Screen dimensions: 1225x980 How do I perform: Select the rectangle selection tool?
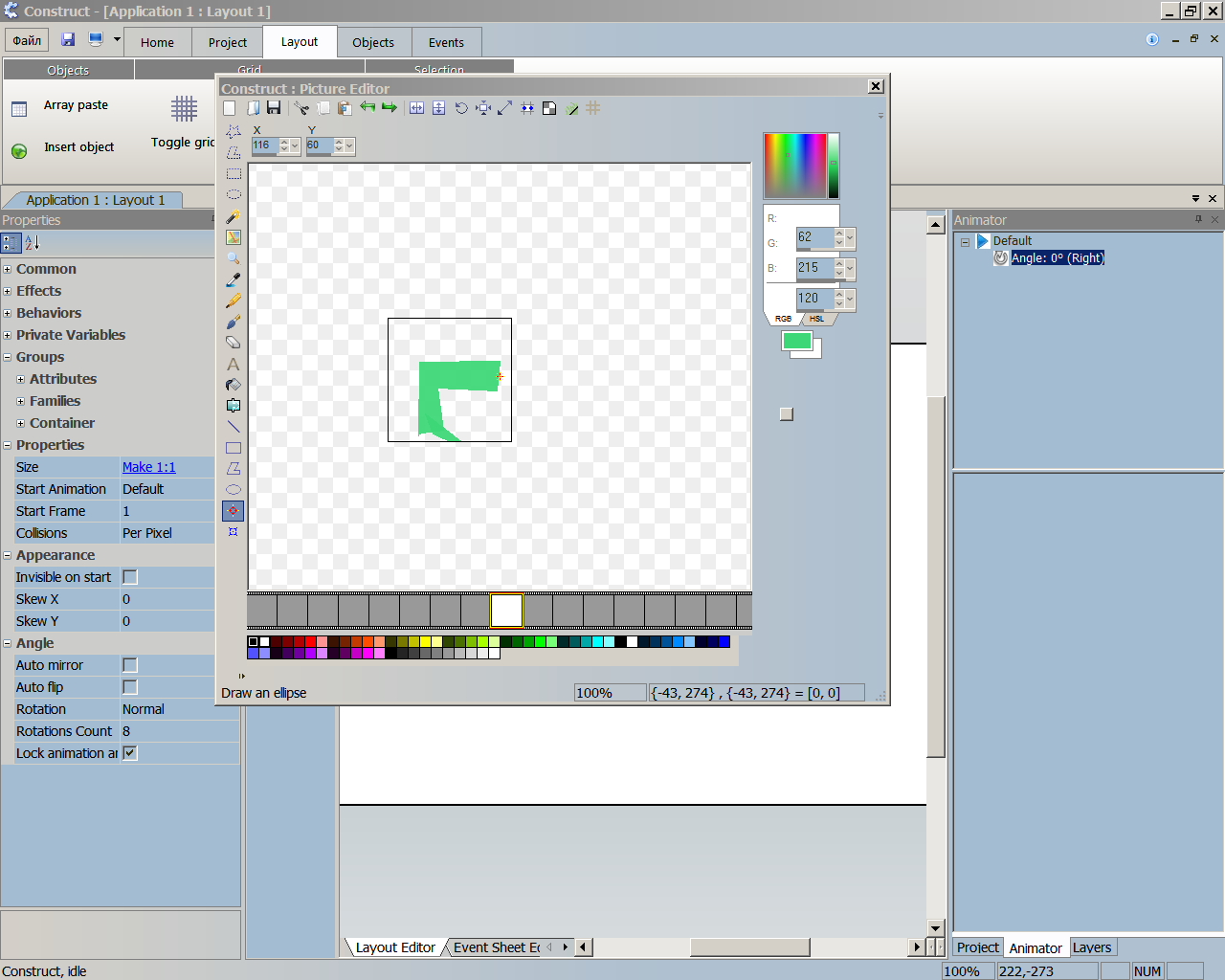[233, 174]
